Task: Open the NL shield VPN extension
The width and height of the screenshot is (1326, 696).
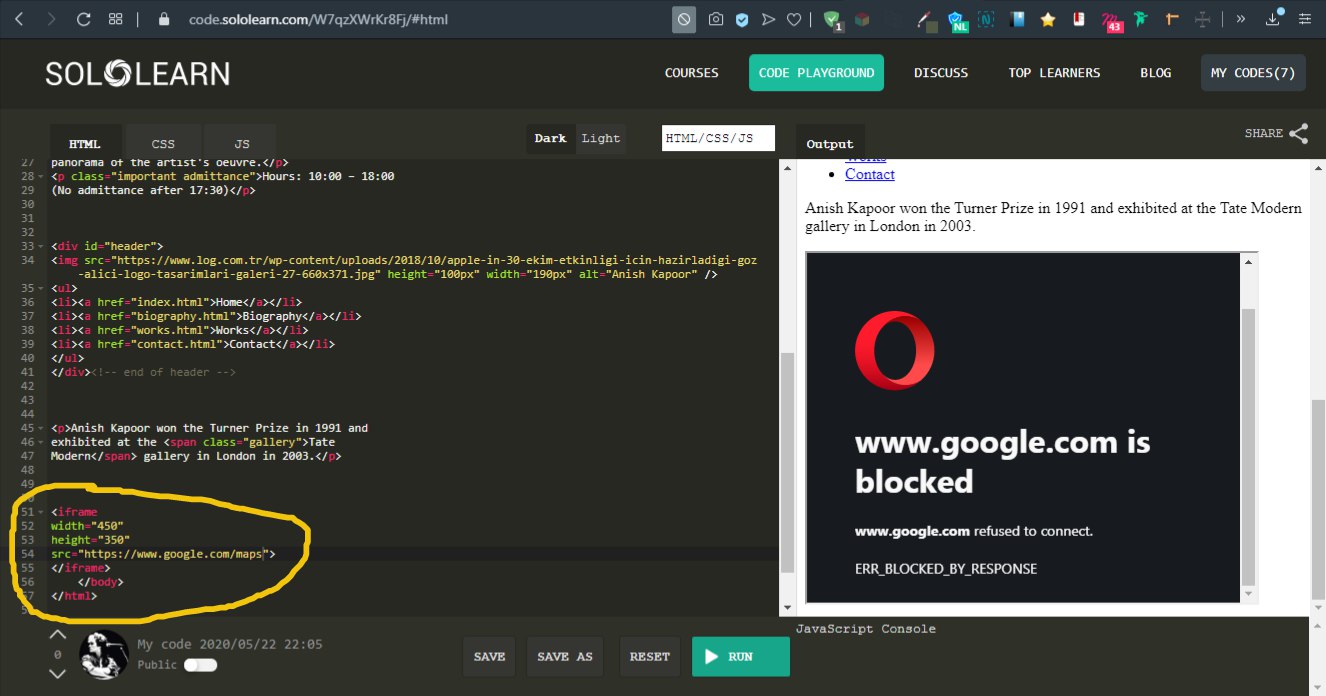Action: tap(957, 20)
